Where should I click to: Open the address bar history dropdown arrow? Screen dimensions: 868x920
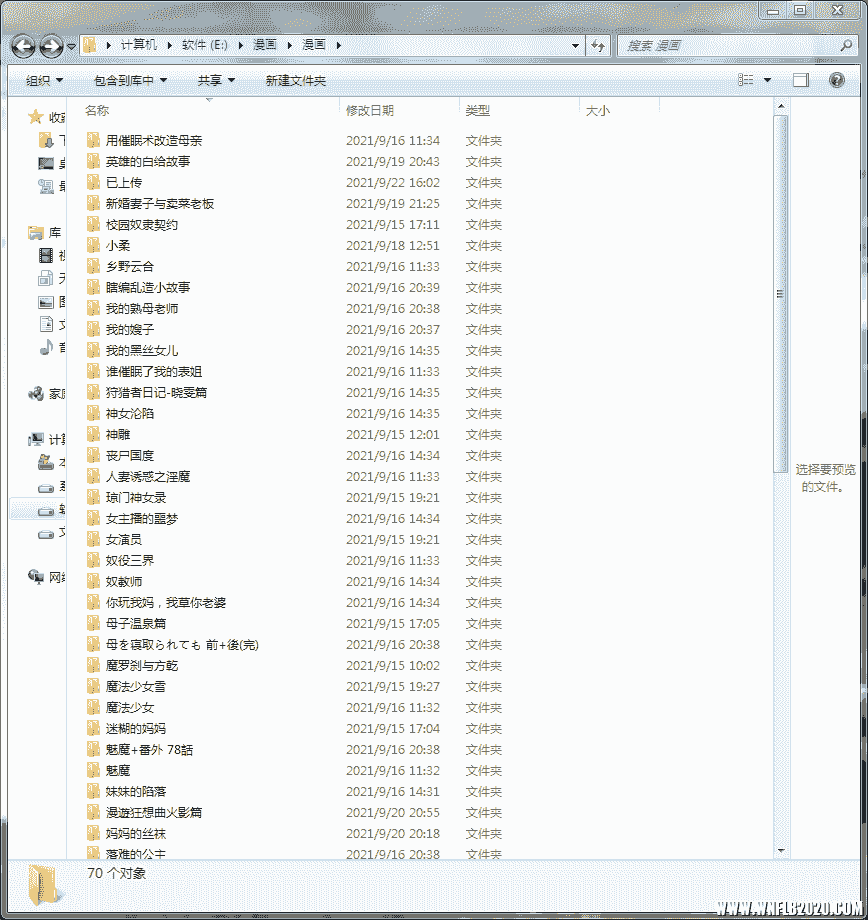(x=576, y=45)
